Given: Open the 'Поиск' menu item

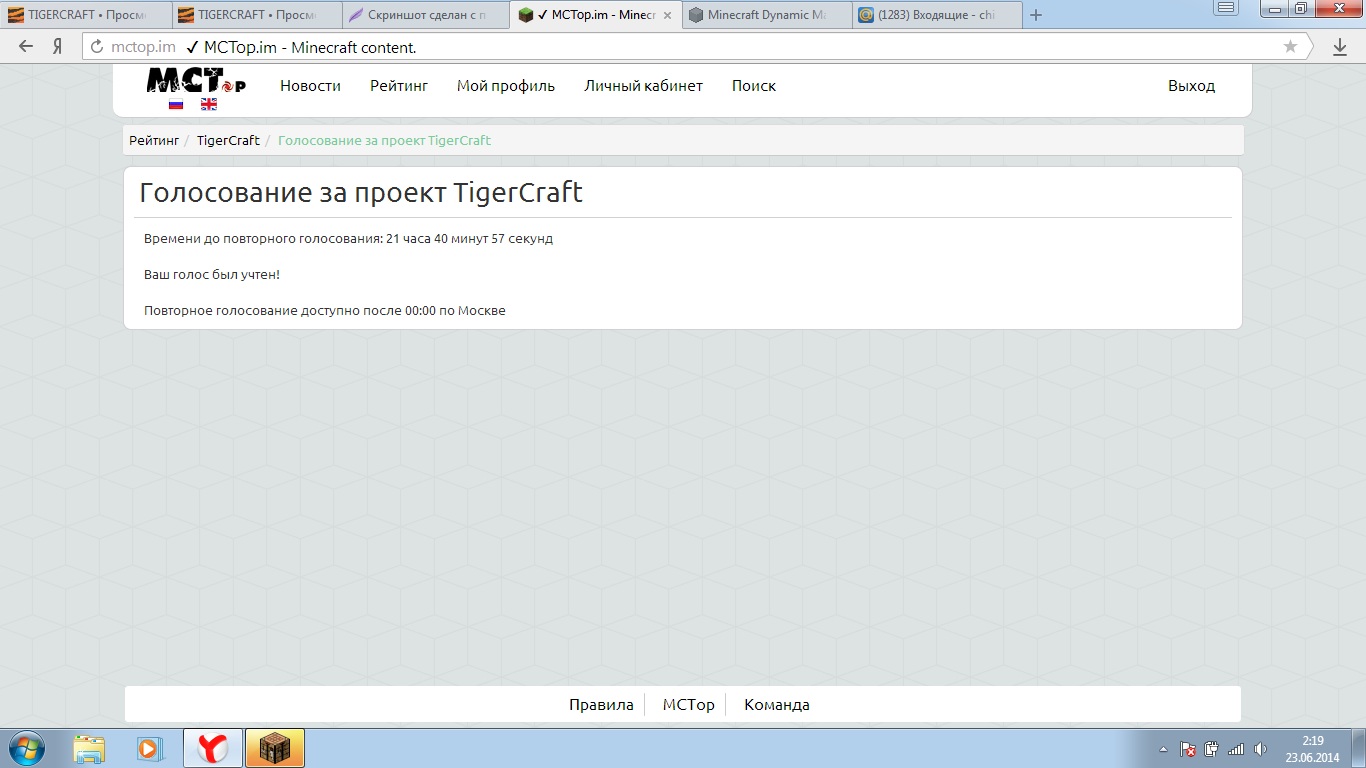Looking at the screenshot, I should 754,86.
